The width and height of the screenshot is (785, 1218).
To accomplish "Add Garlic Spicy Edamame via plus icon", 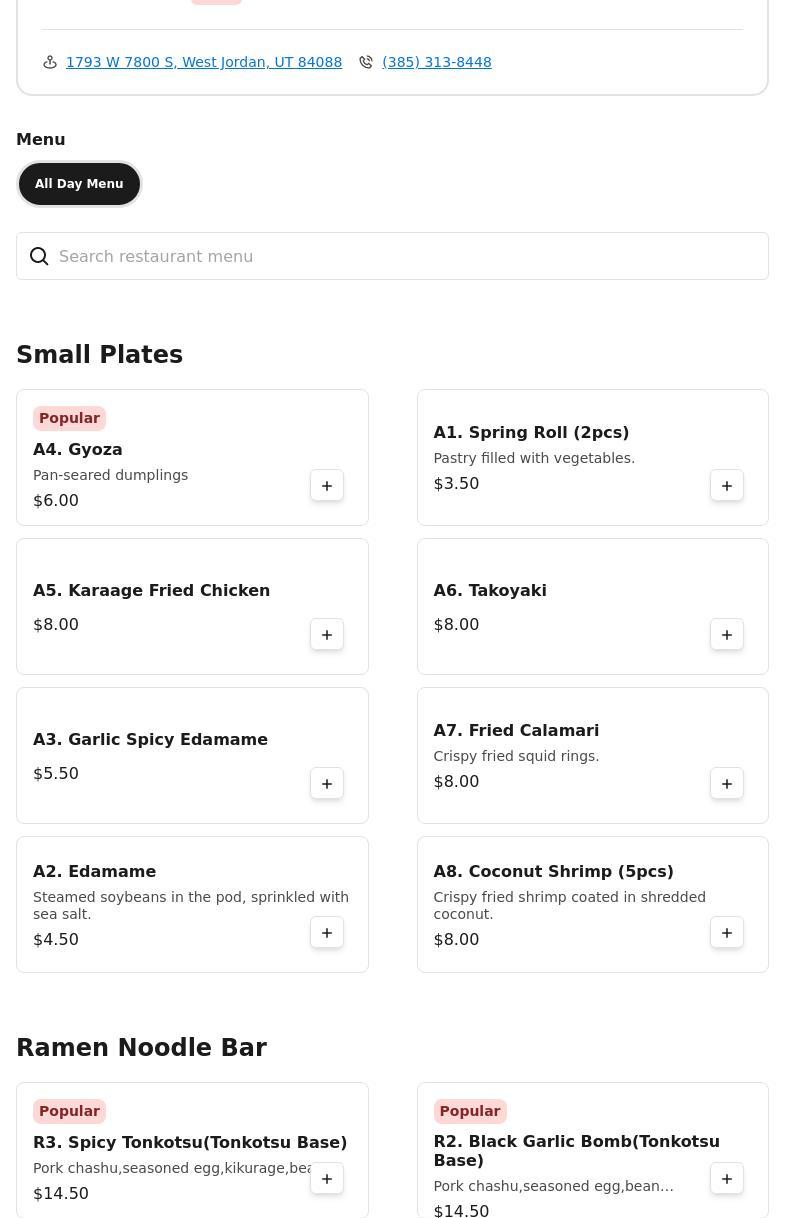I will [327, 784].
